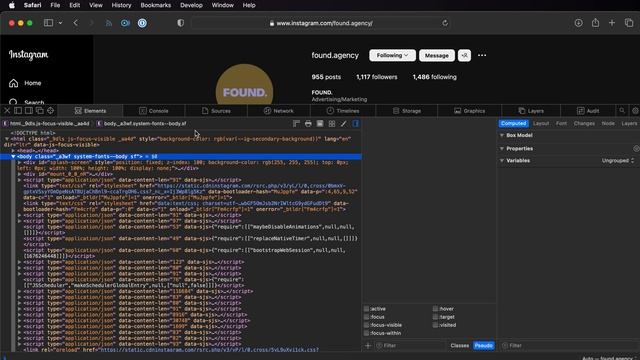640x360 pixels.
Task: Switch to the Console tab
Action: pos(154,111)
